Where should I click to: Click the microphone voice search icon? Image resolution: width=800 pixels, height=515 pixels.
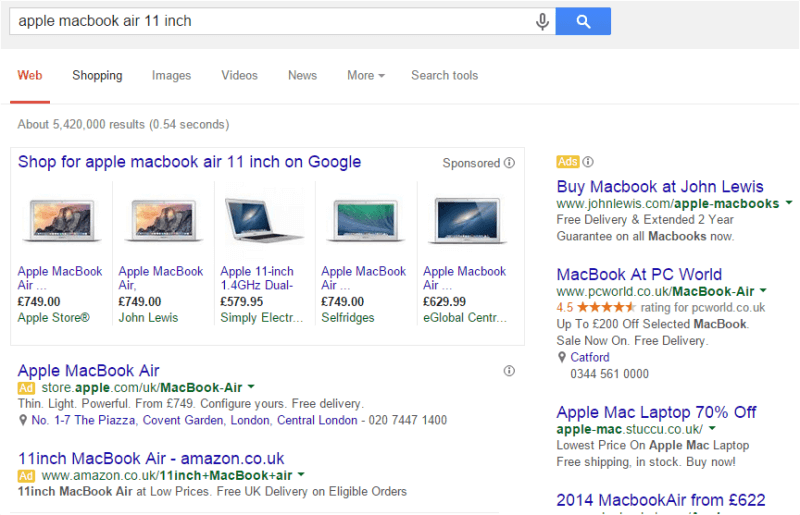(x=542, y=21)
